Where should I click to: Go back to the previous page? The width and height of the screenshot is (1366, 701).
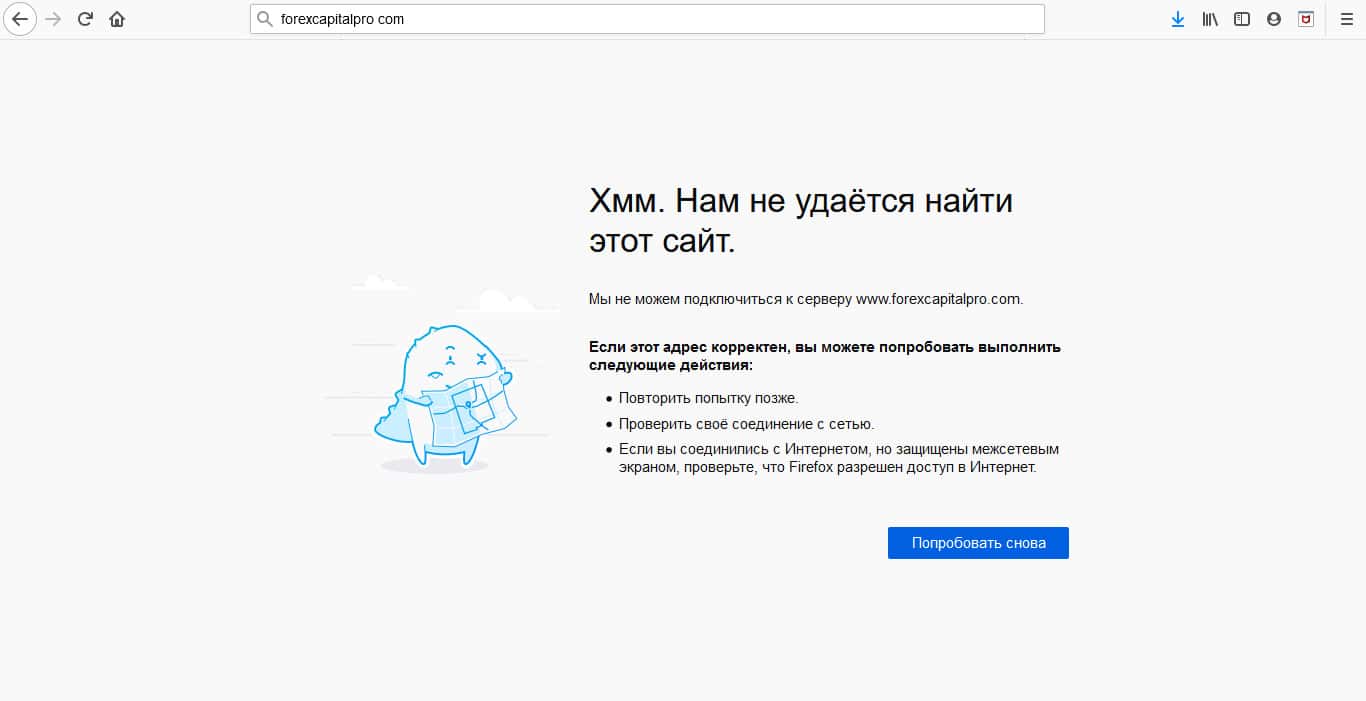click(20, 19)
